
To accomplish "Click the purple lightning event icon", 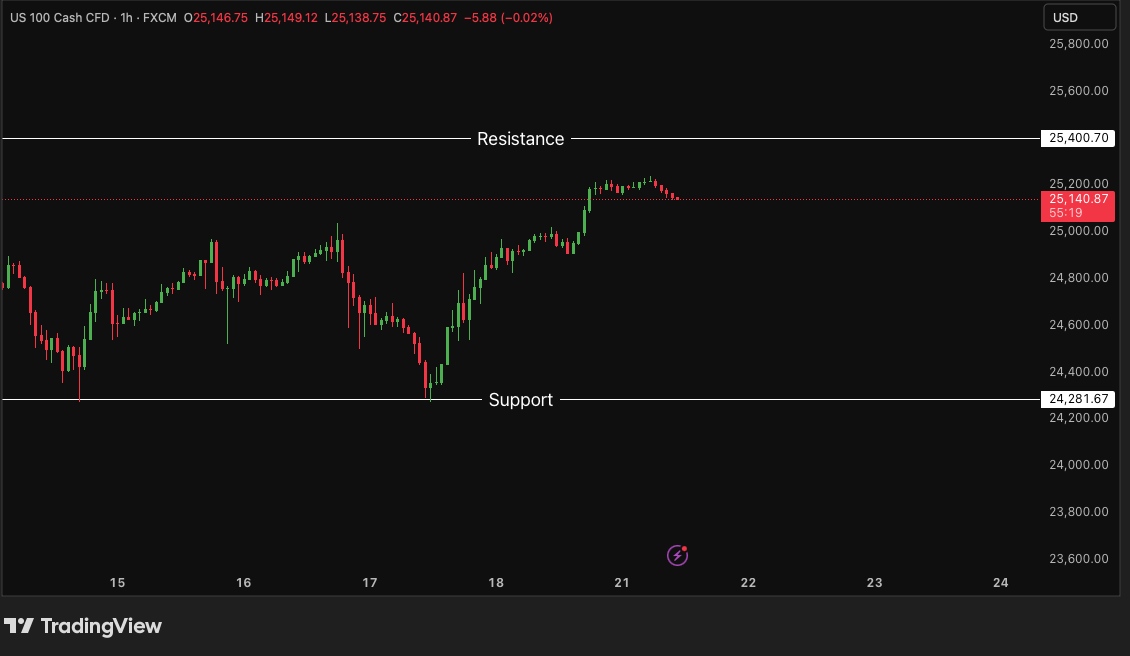I will (678, 555).
